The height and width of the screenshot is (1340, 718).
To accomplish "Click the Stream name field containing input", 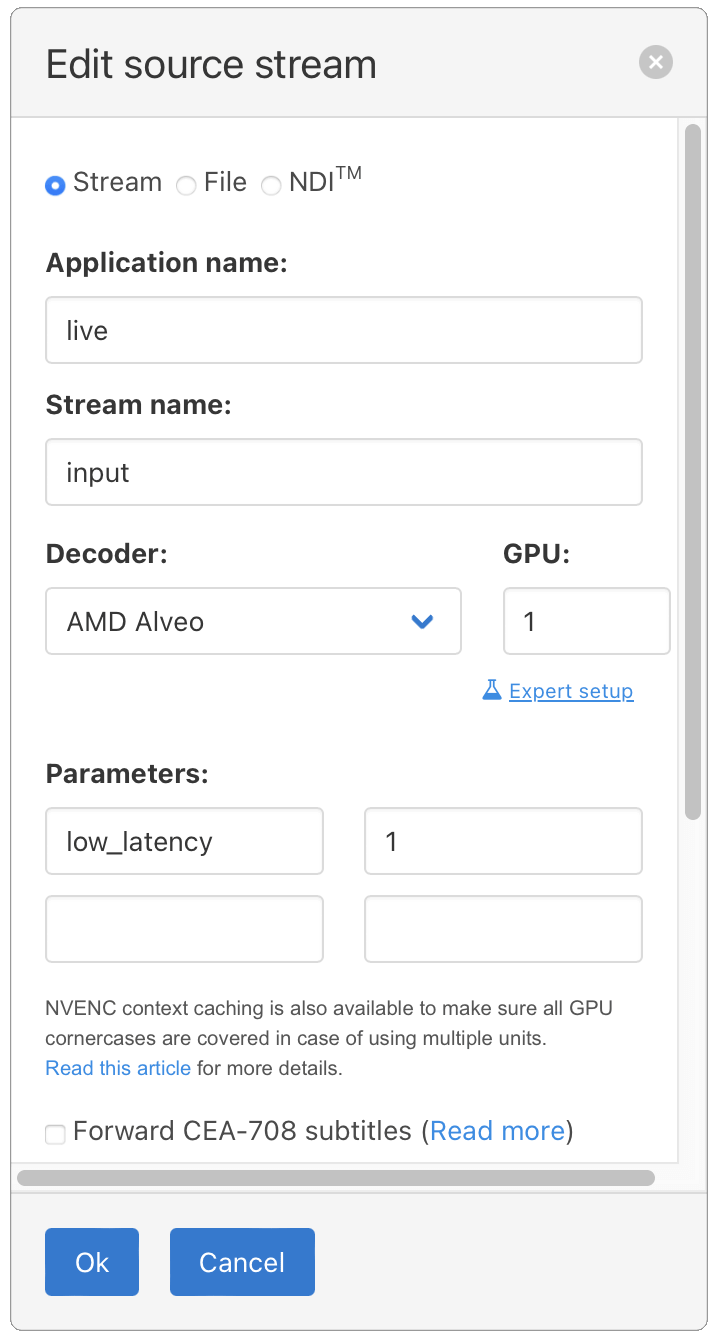I will tap(344, 472).
